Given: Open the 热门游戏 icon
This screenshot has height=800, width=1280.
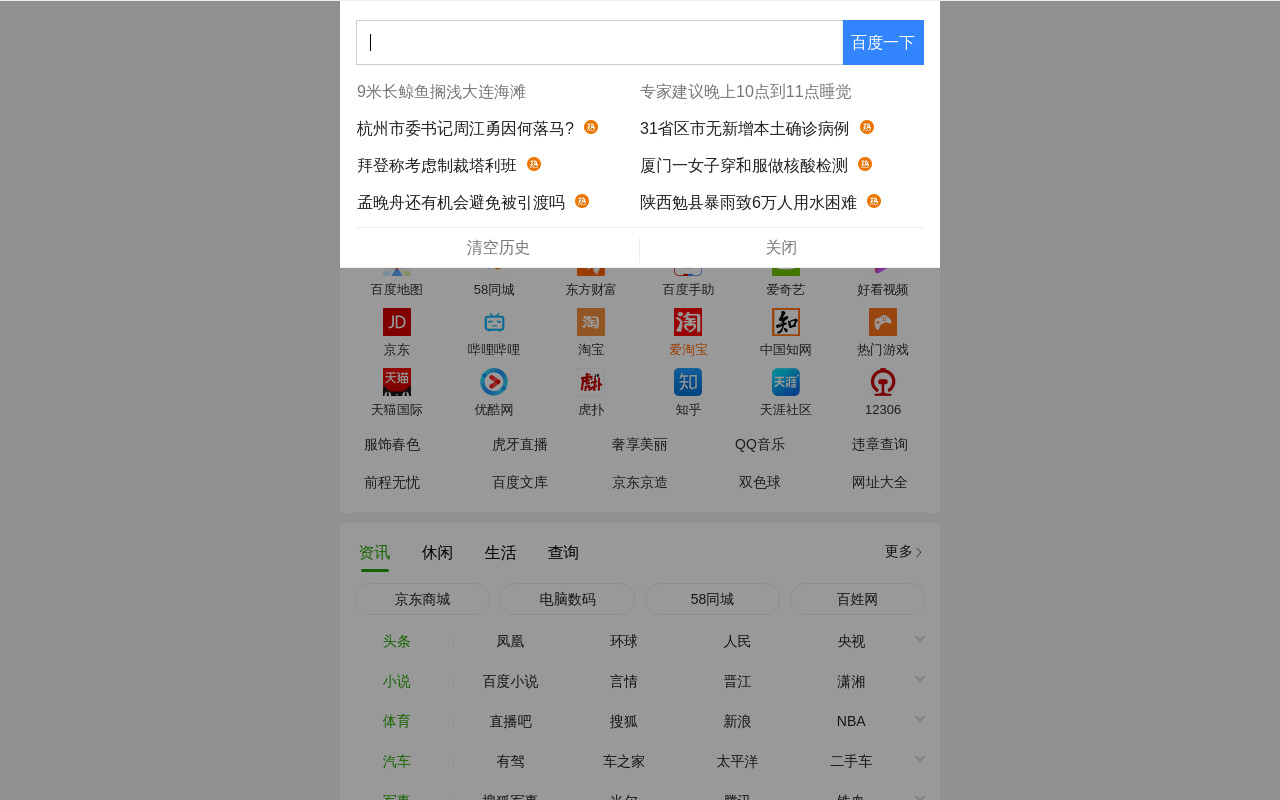Looking at the screenshot, I should tap(883, 322).
